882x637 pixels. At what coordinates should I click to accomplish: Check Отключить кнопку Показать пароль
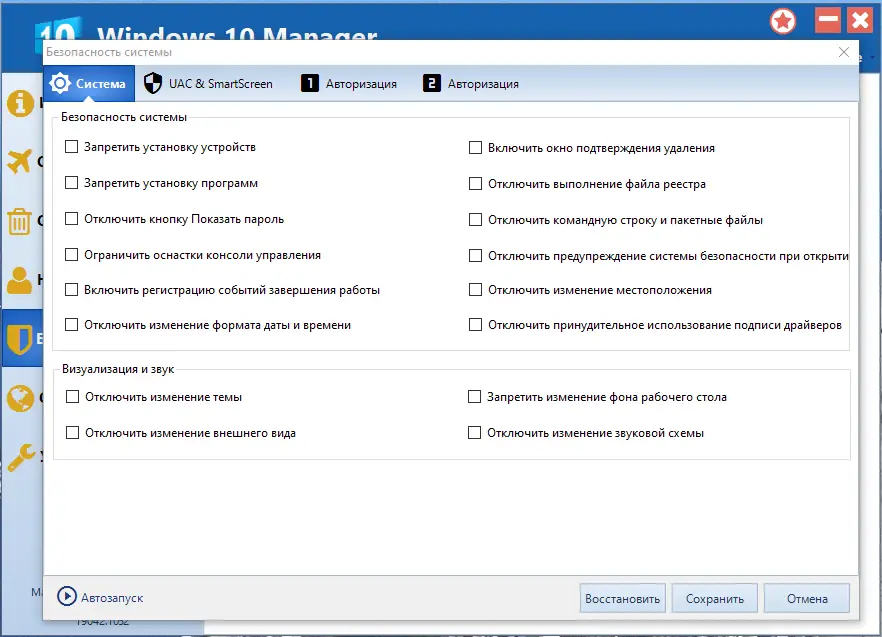(x=72, y=219)
